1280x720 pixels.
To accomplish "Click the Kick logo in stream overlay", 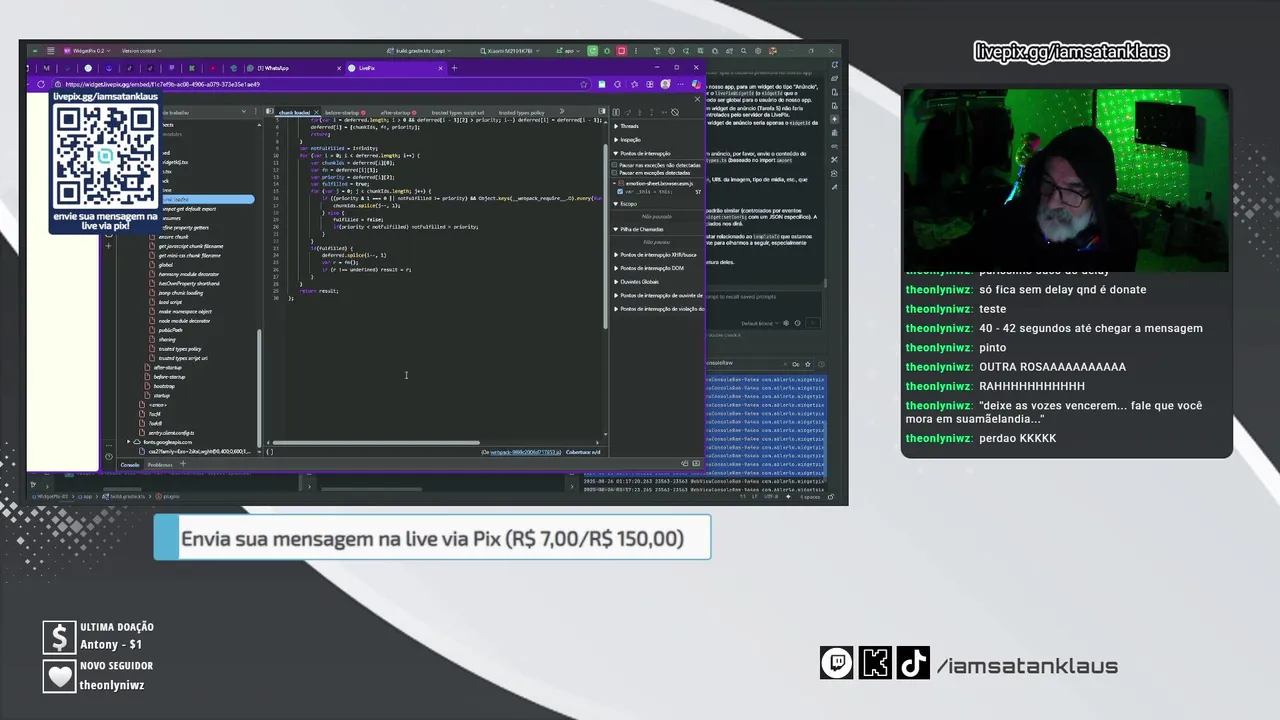I will (x=875, y=663).
